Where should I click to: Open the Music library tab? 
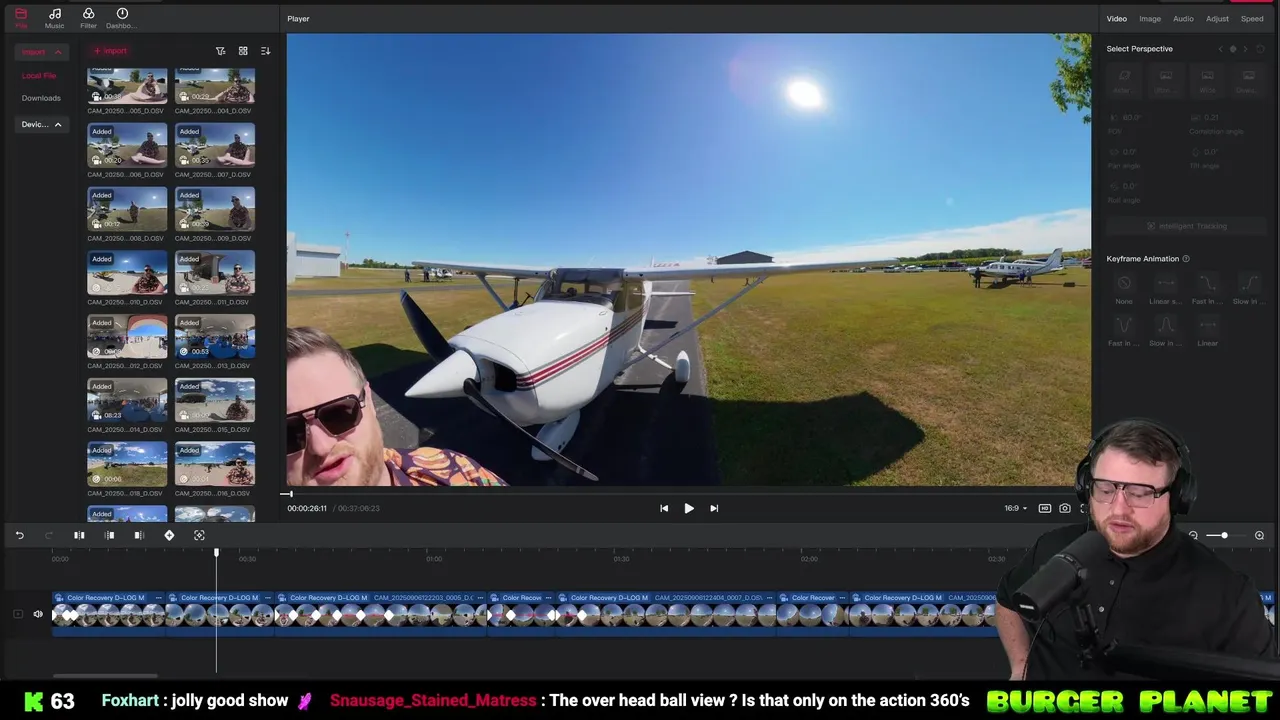[54, 18]
